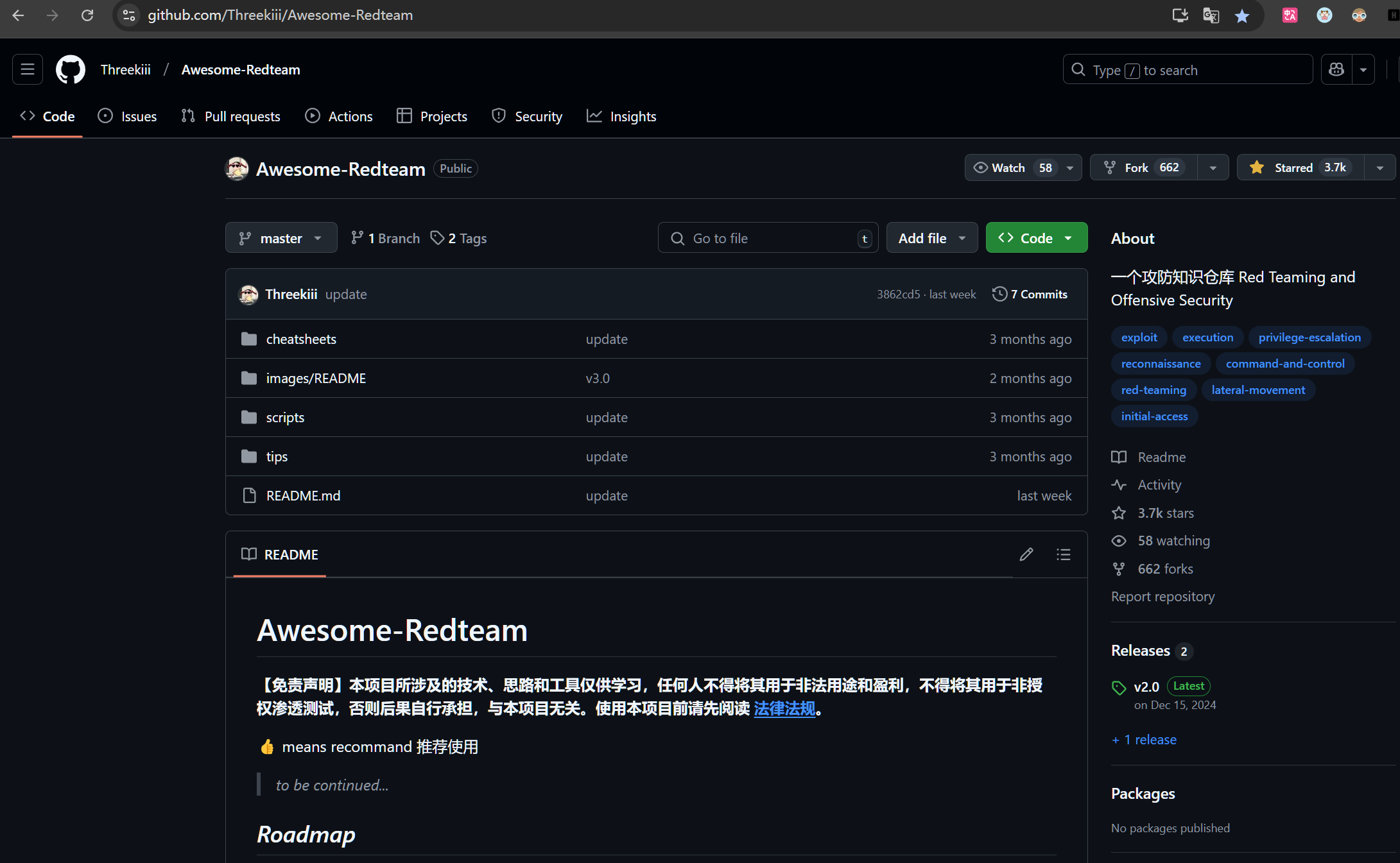
Task: Expand the green Code dropdown
Action: point(1036,238)
